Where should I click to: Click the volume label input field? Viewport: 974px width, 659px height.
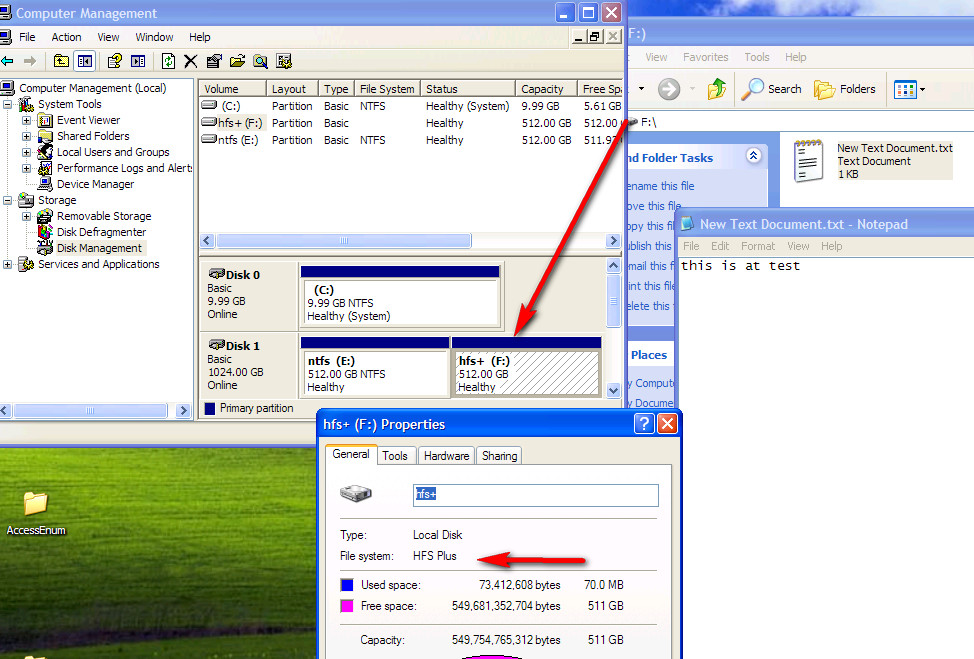(x=535, y=495)
